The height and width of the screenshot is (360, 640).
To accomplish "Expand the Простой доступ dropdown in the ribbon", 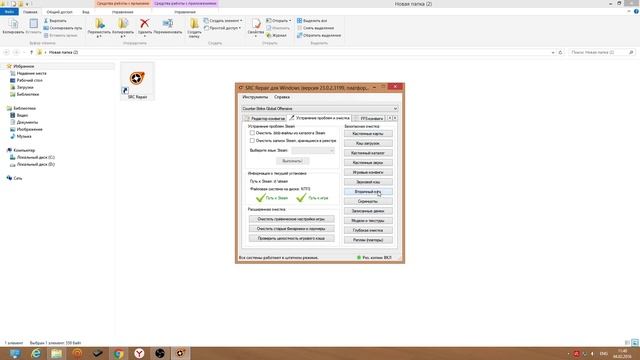I will [x=222, y=28].
